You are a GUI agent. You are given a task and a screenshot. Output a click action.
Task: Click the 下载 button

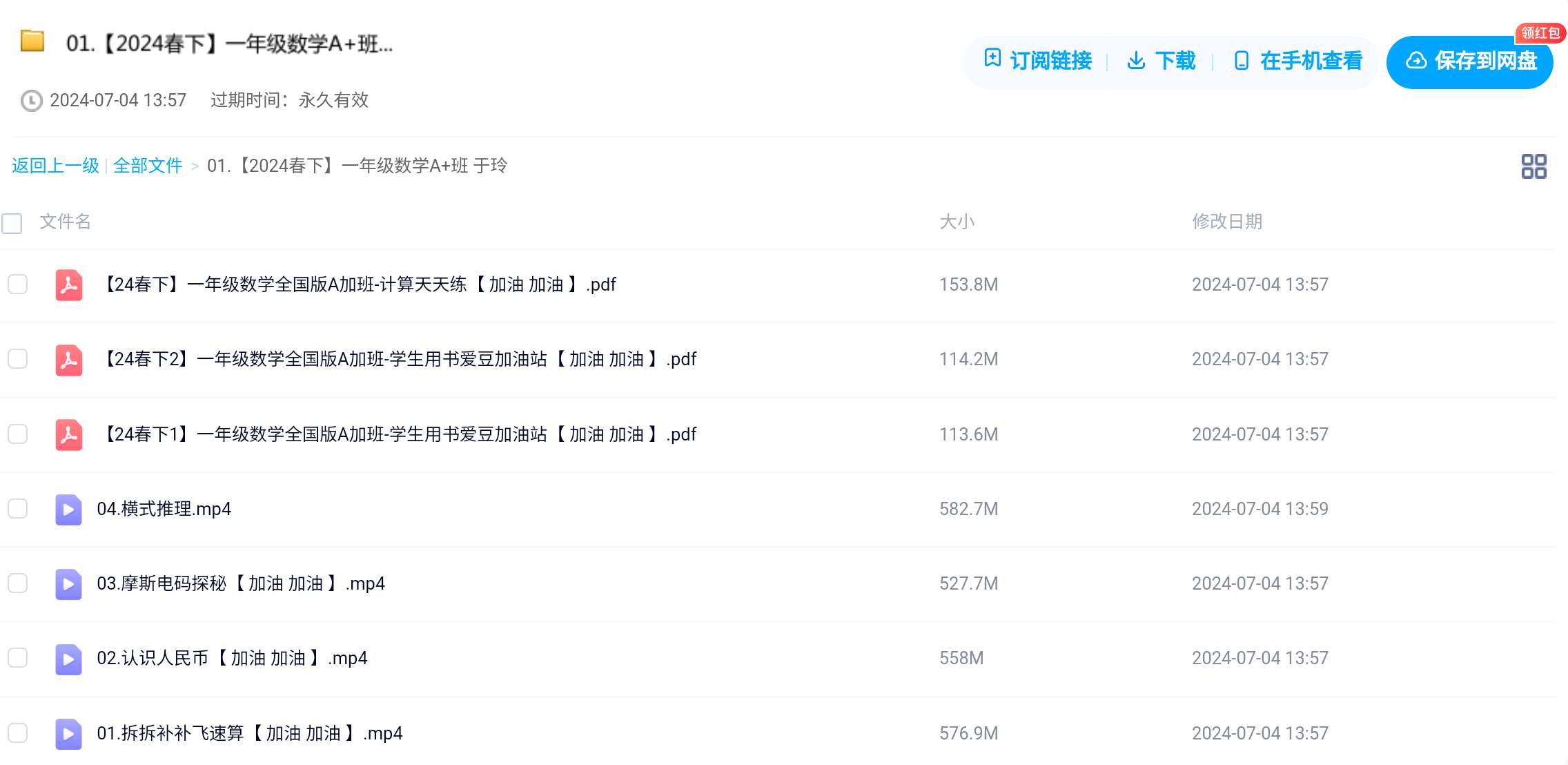1161,61
